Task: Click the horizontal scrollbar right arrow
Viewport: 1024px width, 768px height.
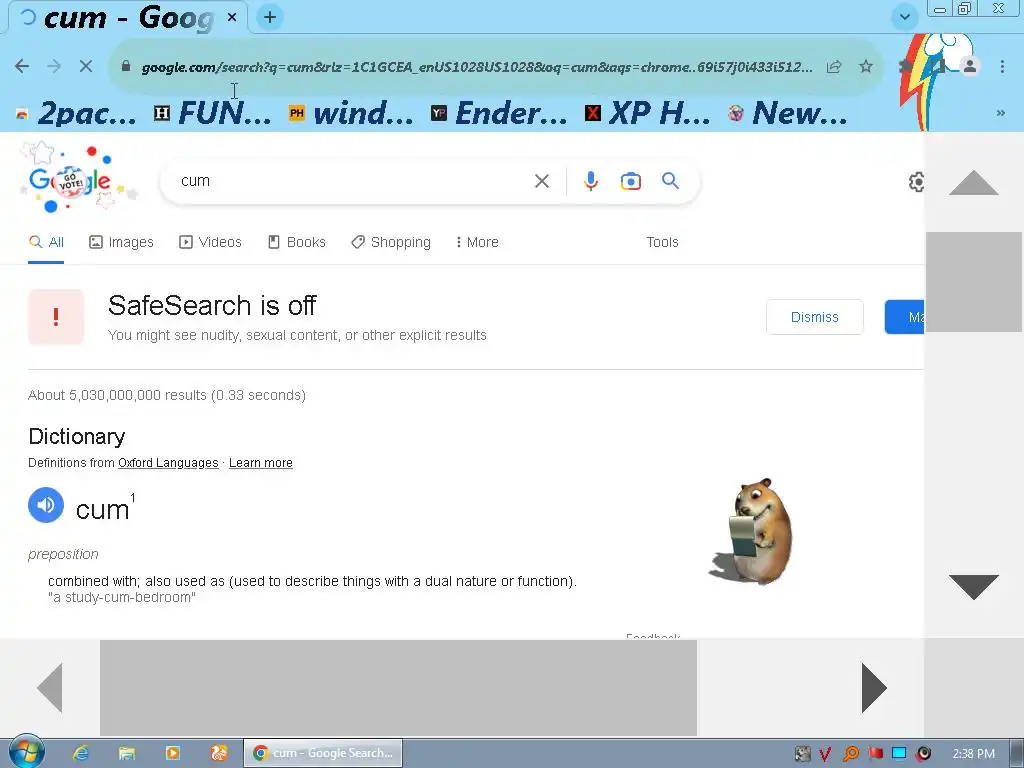Action: 874,688
